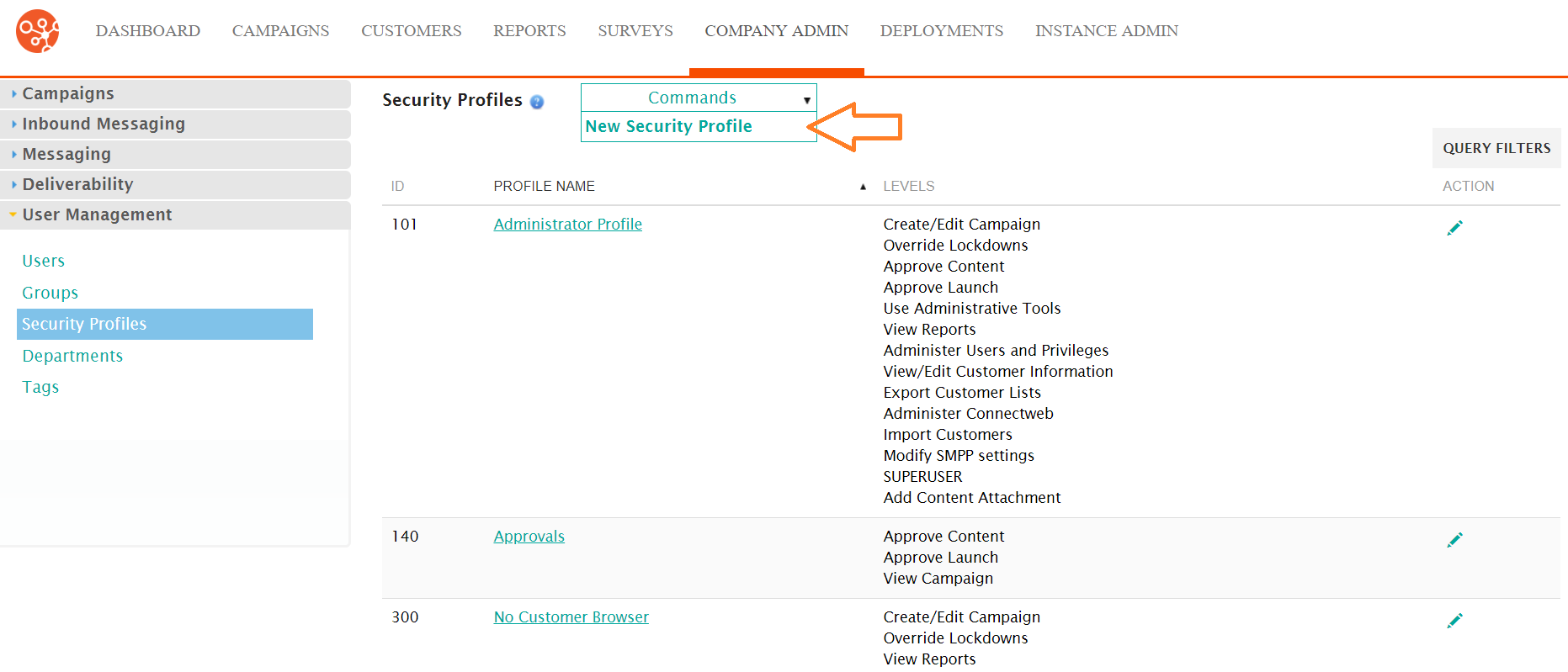This screenshot has width=1568, height=672.
Task: Go to the Dashboard tab
Action: point(148,31)
